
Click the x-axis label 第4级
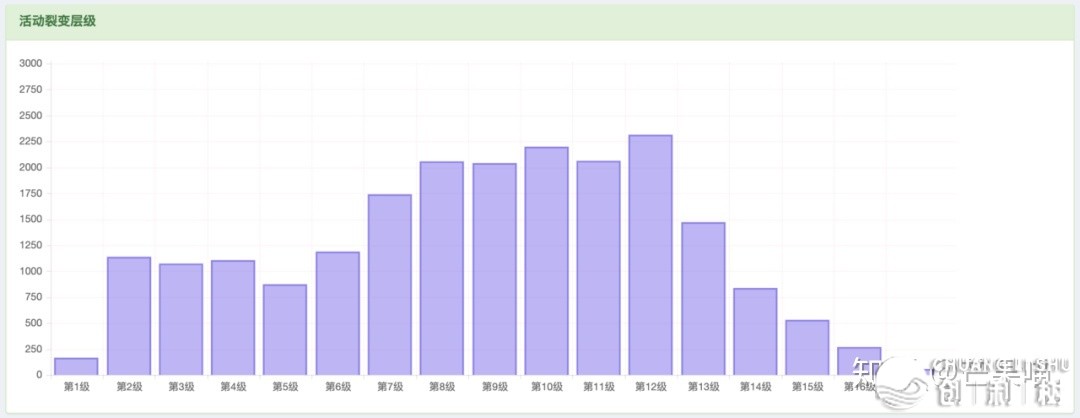[x=233, y=387]
